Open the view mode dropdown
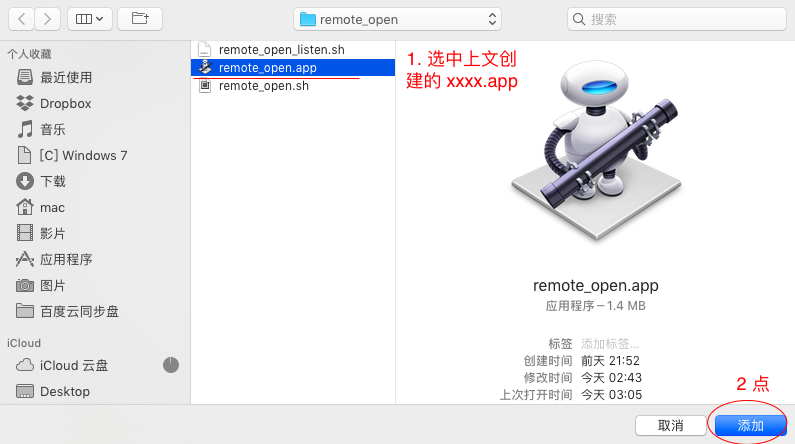 (89, 19)
